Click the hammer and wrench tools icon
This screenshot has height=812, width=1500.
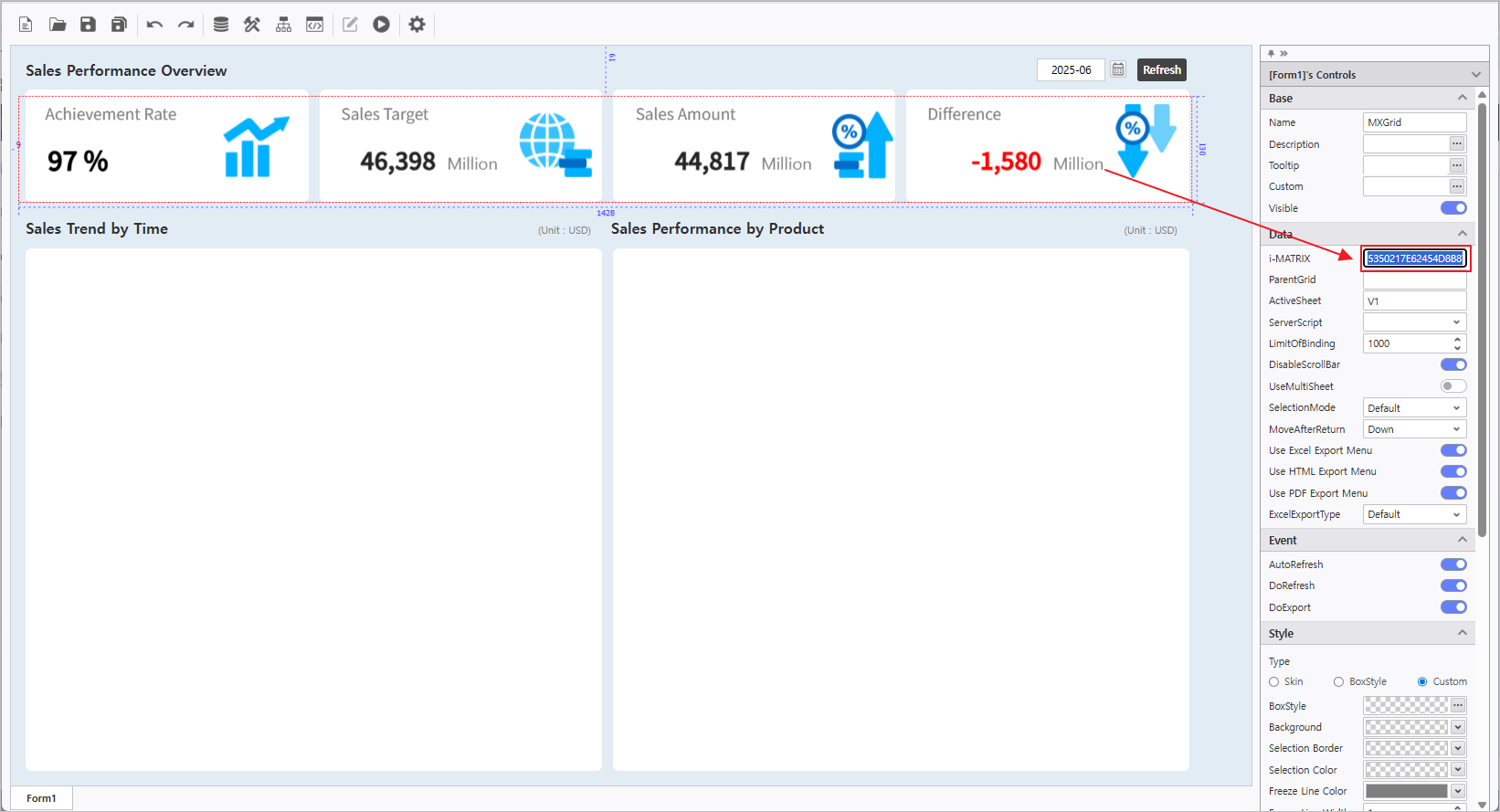tap(252, 25)
